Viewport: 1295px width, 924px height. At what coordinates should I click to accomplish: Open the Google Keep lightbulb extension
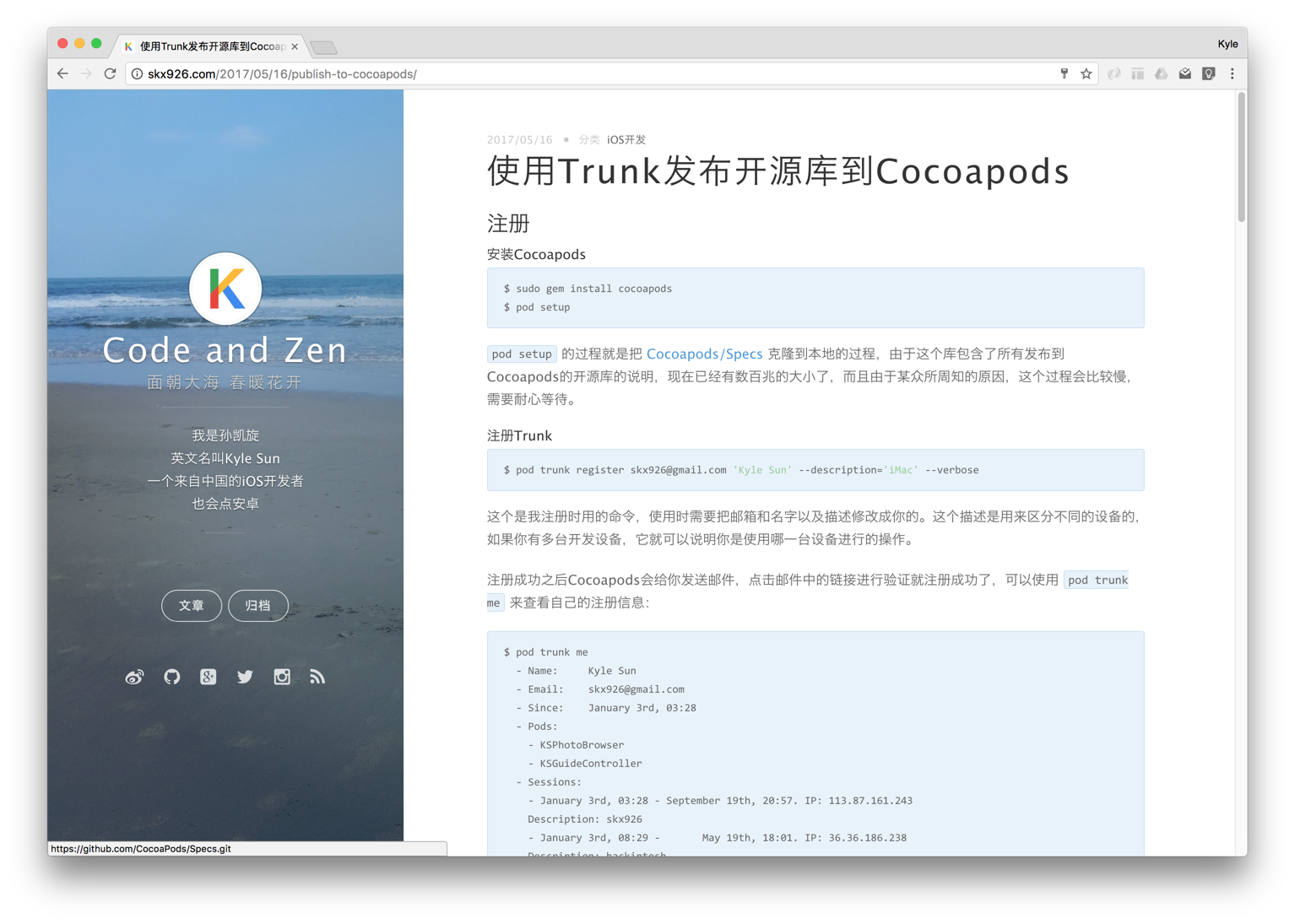(1209, 74)
